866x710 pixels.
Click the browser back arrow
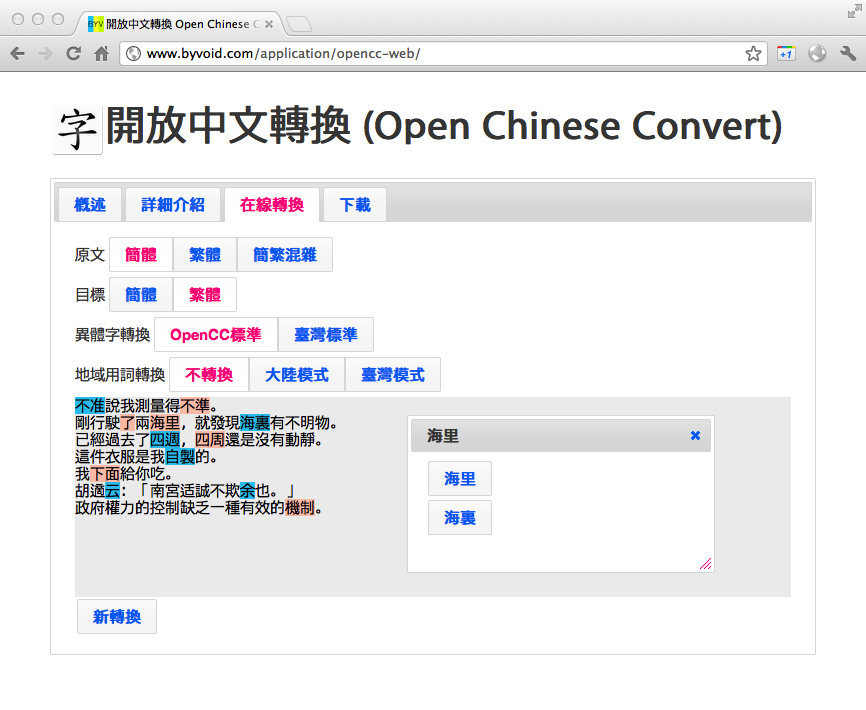pyautogui.click(x=18, y=54)
